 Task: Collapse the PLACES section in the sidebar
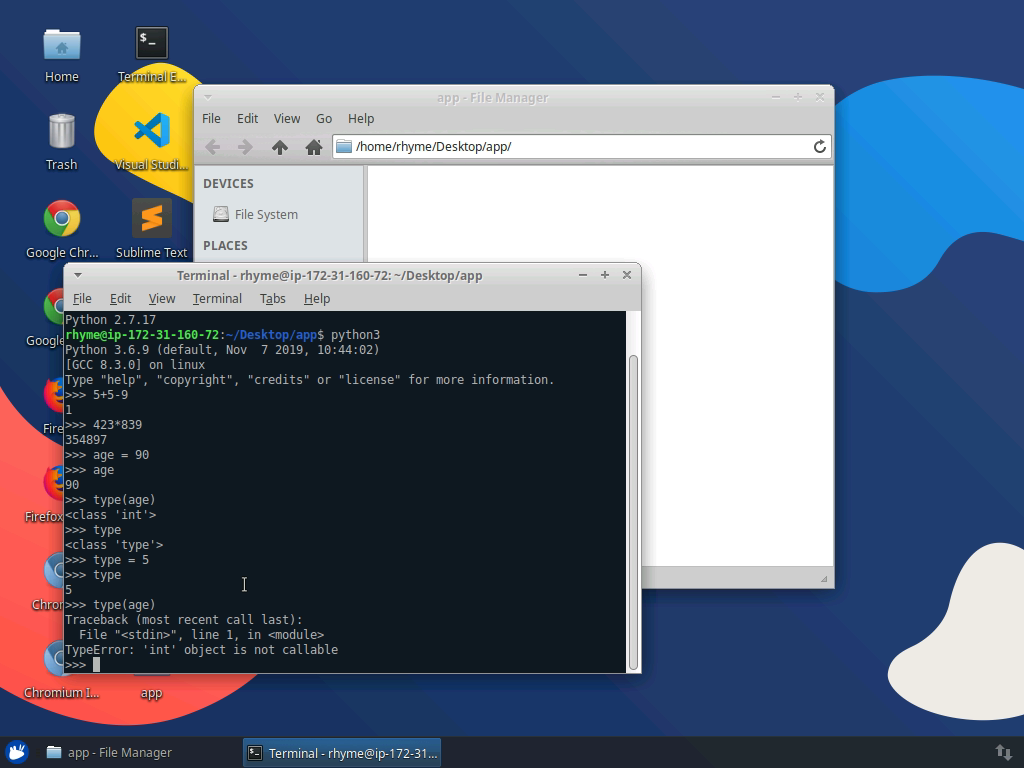(x=225, y=245)
